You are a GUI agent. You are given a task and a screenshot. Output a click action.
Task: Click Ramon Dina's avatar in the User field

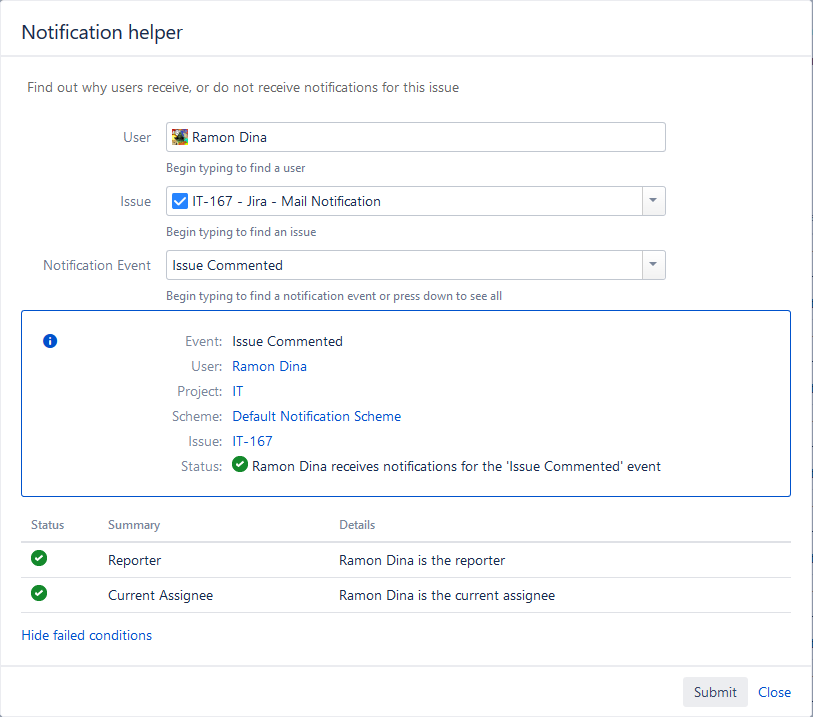pyautogui.click(x=179, y=136)
